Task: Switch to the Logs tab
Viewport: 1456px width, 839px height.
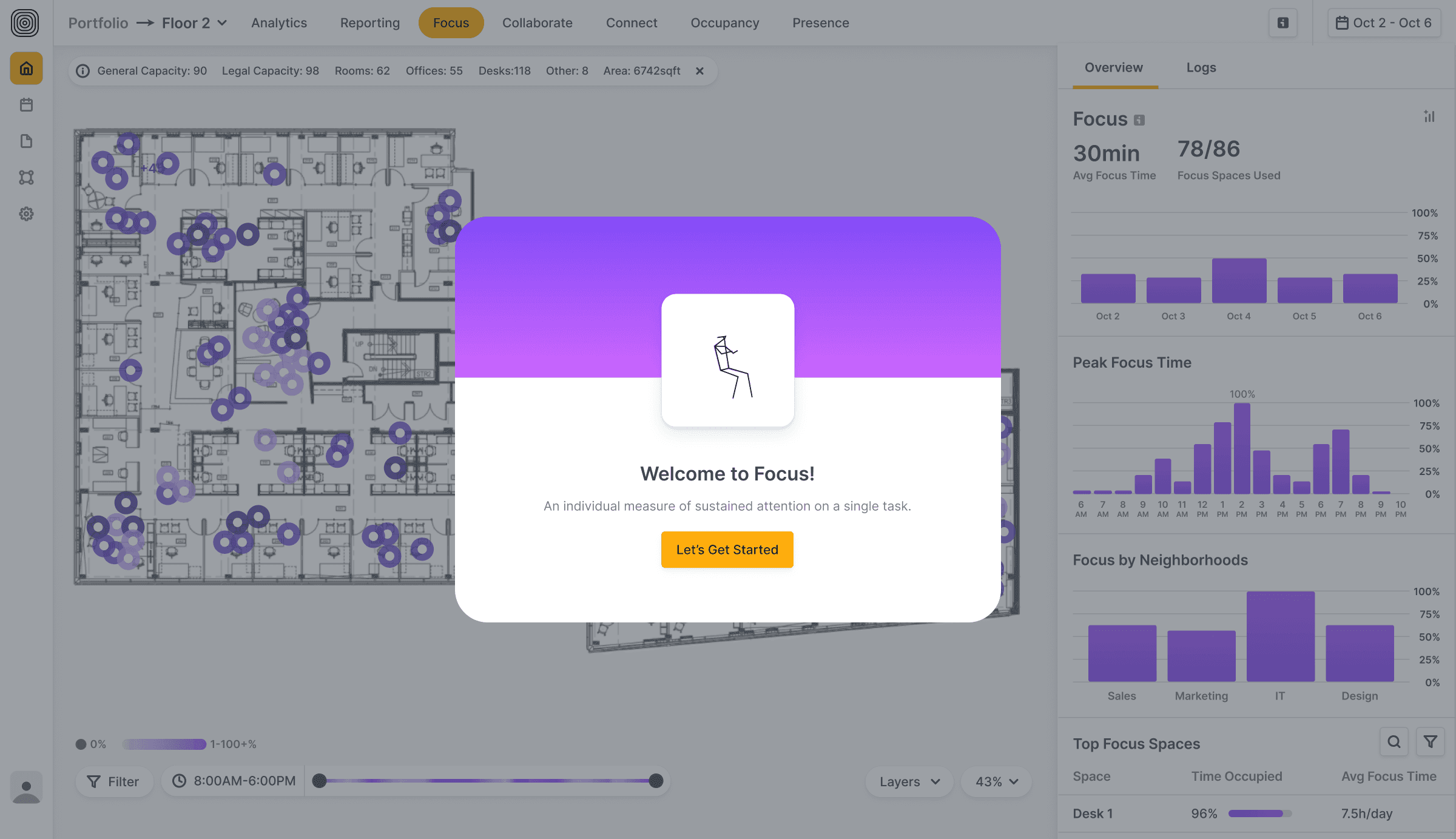Action: [x=1201, y=67]
